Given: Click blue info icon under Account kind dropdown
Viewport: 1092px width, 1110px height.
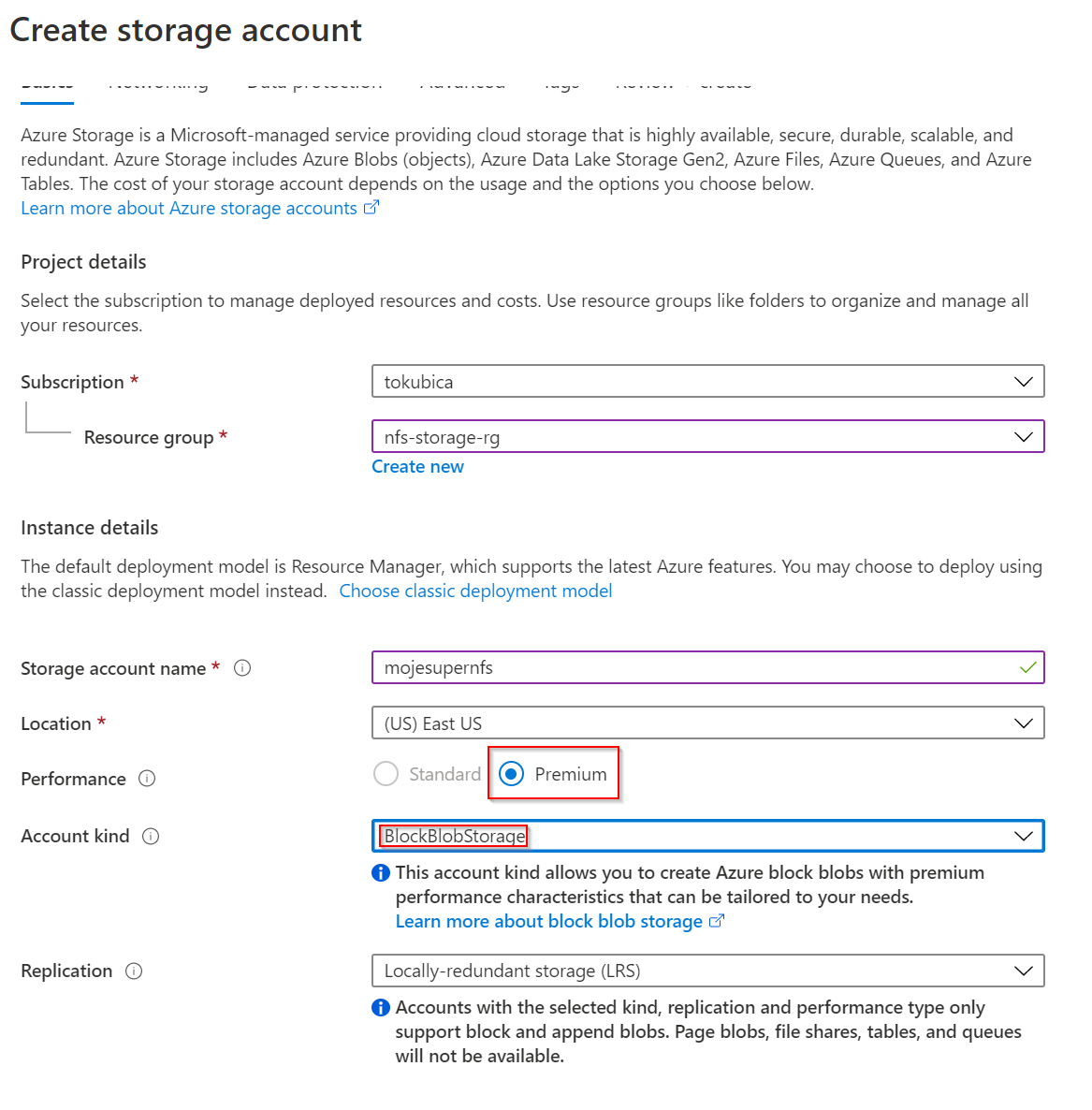Looking at the screenshot, I should point(381,873).
